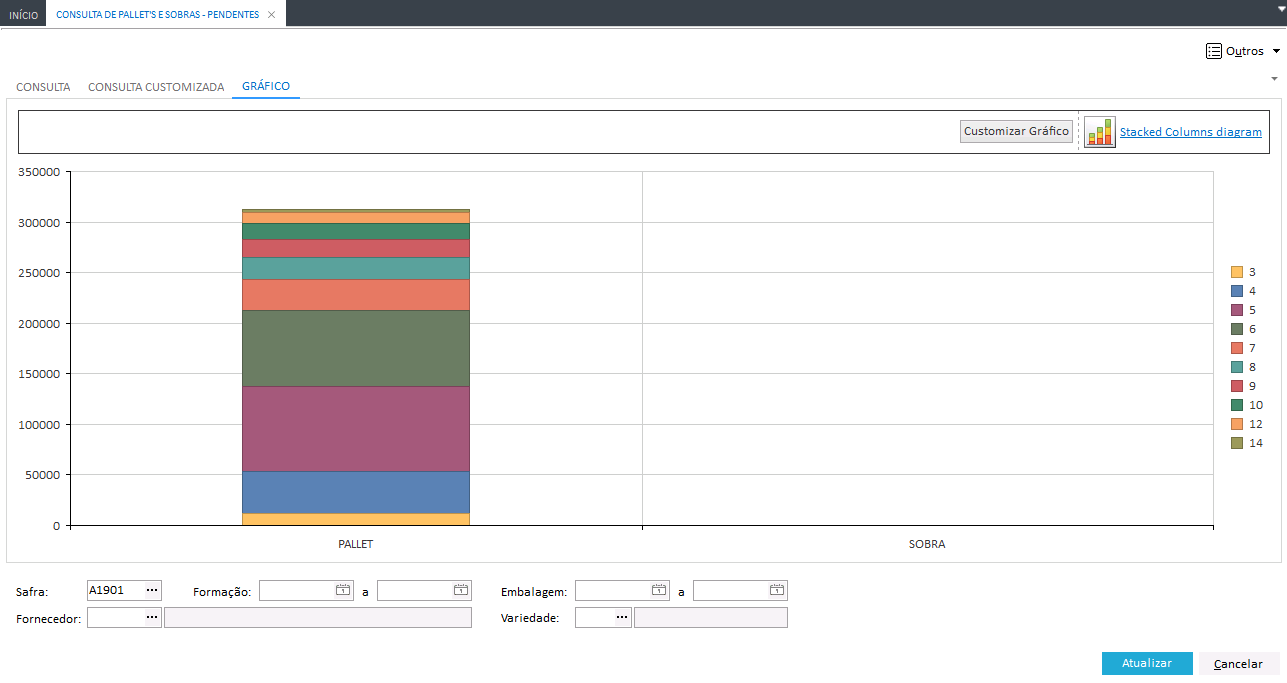Click the 350000 axis value
Image resolution: width=1287 pixels, height=683 pixels.
pos(39,172)
